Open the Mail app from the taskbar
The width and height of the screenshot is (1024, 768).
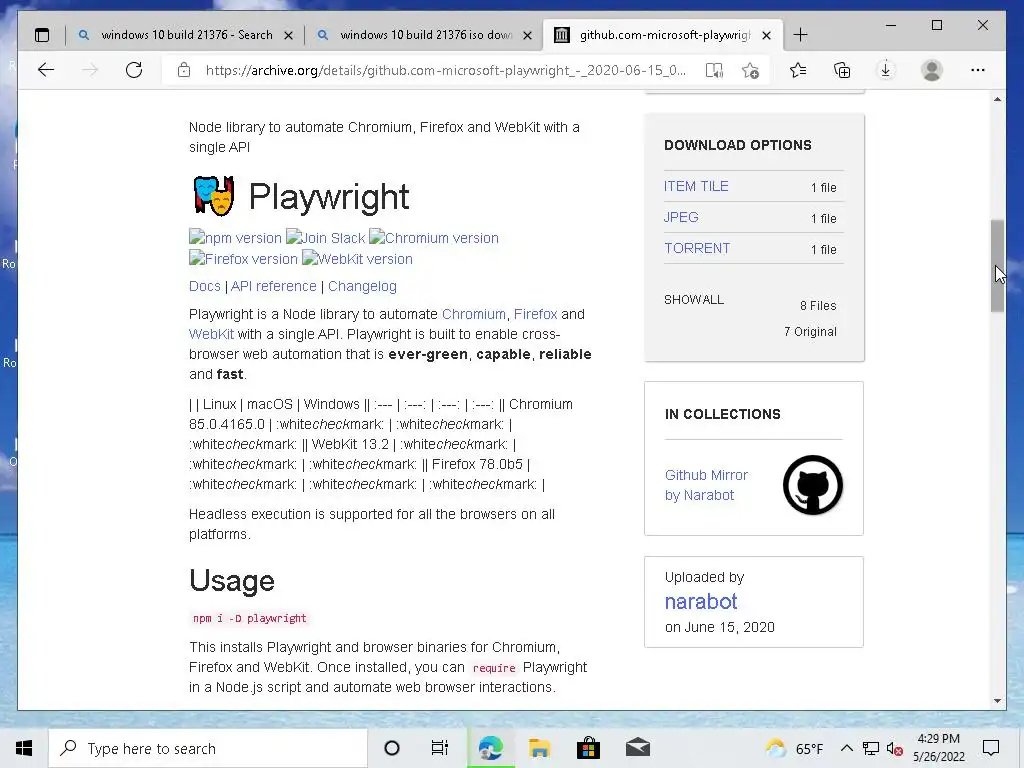pos(637,748)
